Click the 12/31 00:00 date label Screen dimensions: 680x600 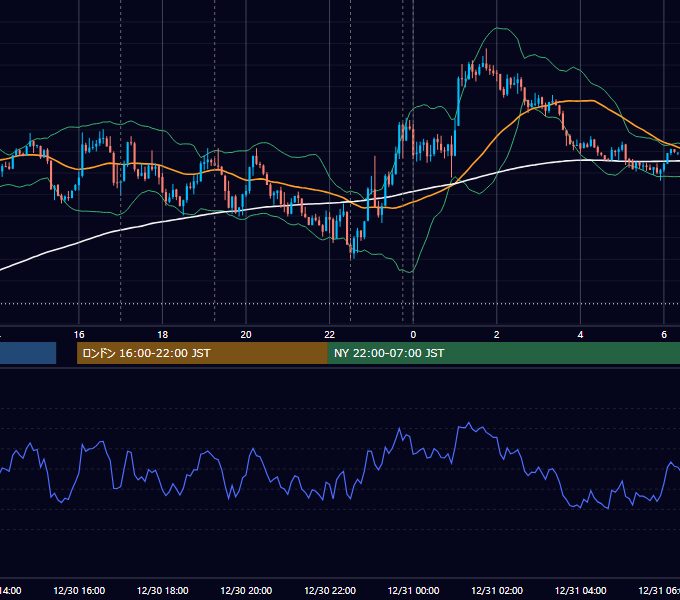[x=413, y=591]
